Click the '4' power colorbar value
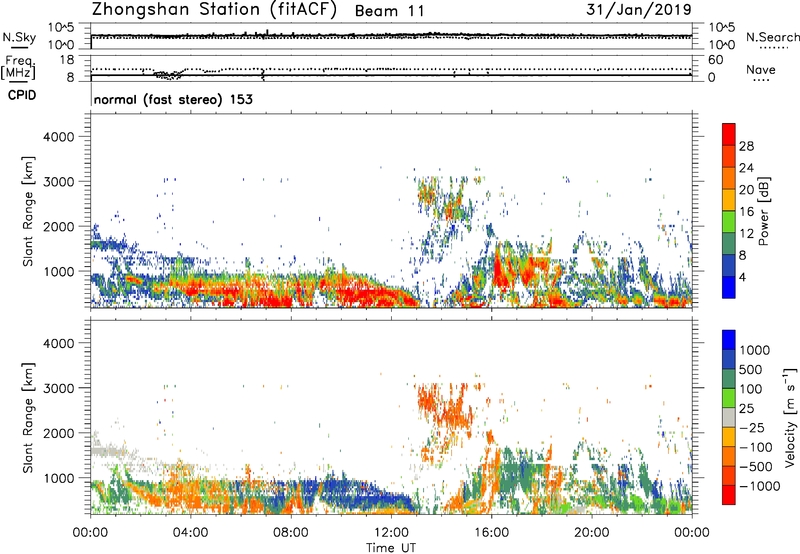This screenshot has width=800, height=554. point(743,277)
